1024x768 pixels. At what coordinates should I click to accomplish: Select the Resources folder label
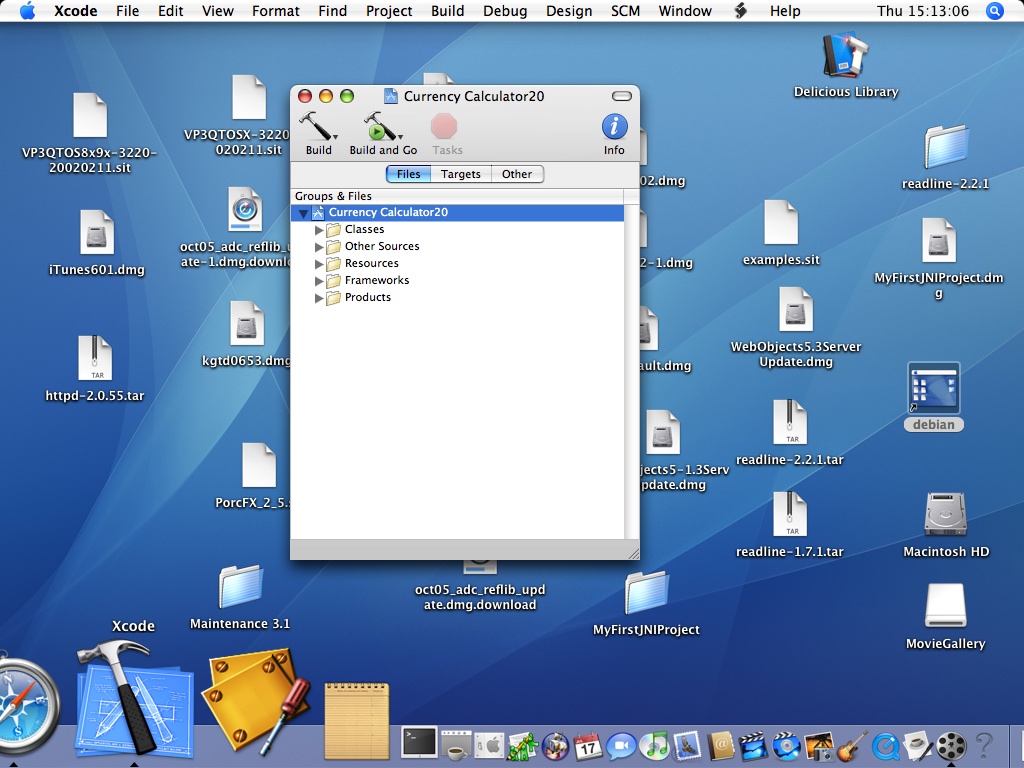(372, 263)
